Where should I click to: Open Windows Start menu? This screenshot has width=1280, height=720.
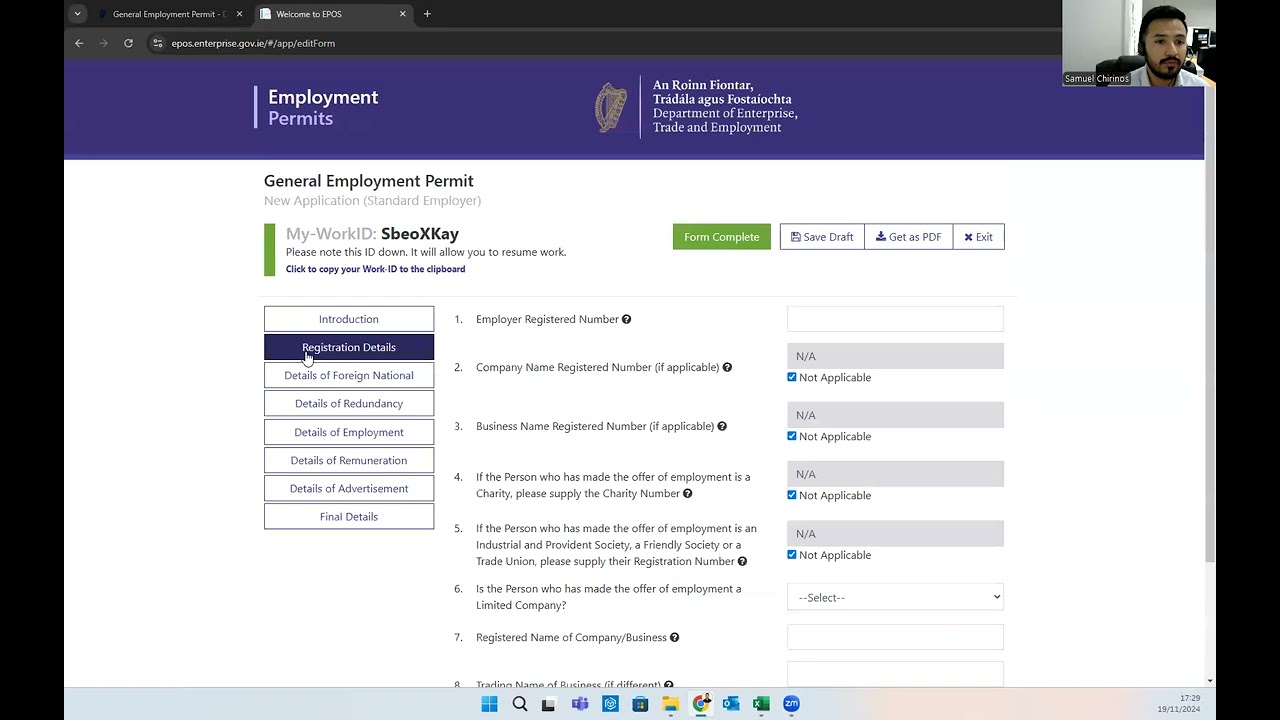pyautogui.click(x=489, y=704)
